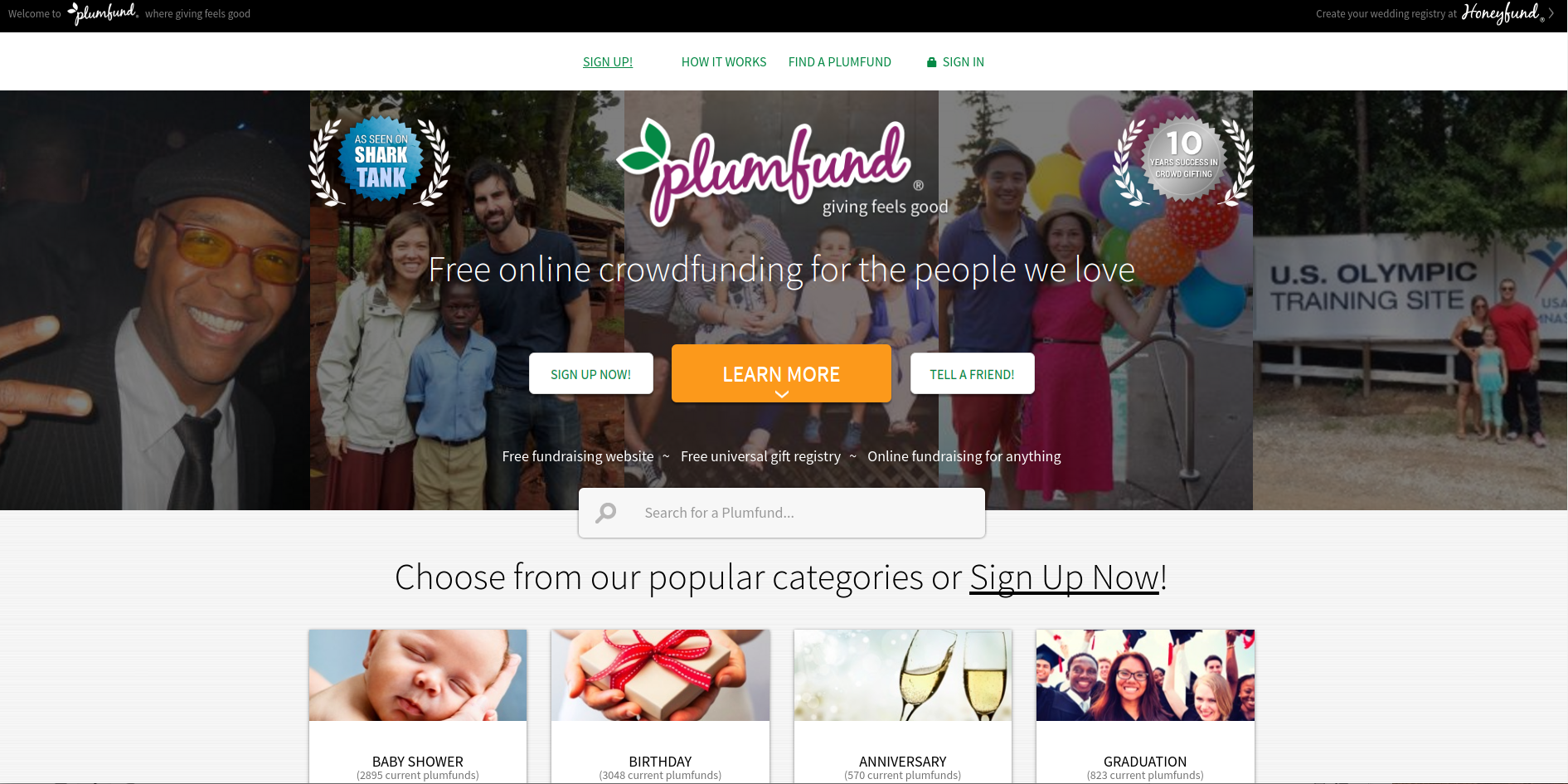Click the Sign Up Now! button
The width and height of the screenshot is (1568, 784).
tap(591, 373)
